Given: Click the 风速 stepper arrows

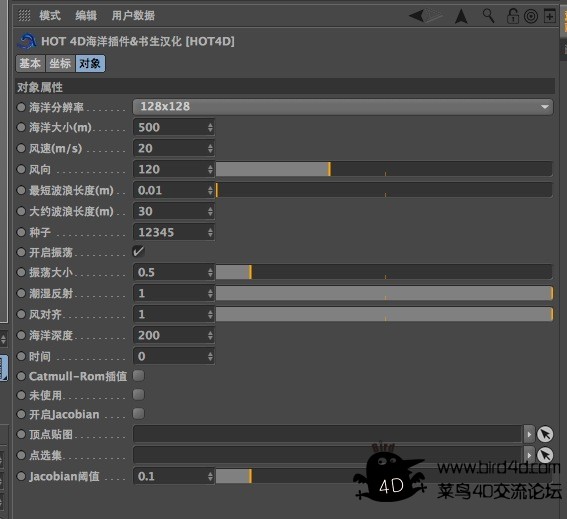Looking at the screenshot, I should (210, 148).
